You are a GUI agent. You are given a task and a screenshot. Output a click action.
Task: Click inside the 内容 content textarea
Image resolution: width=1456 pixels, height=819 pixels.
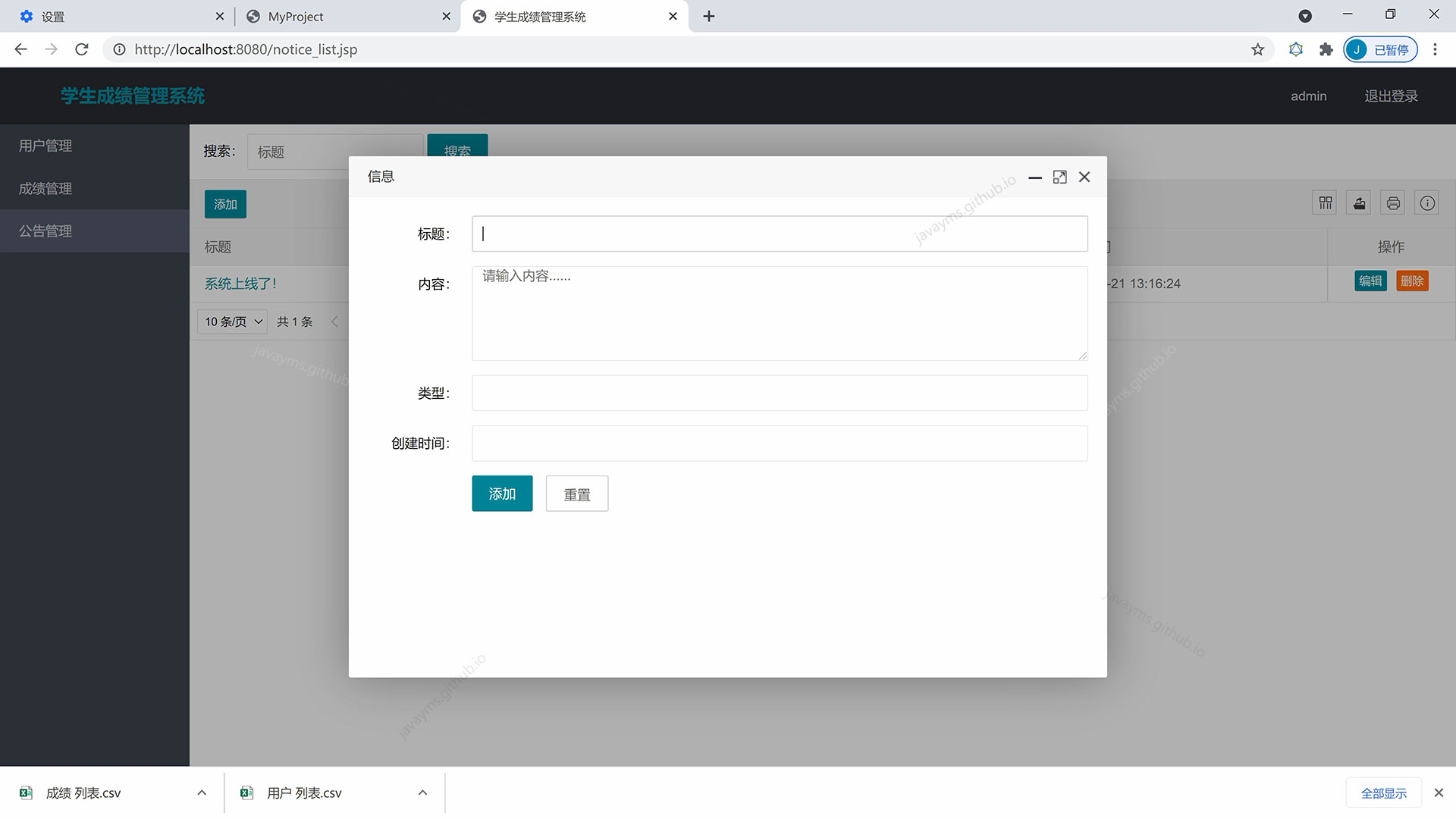pos(780,313)
